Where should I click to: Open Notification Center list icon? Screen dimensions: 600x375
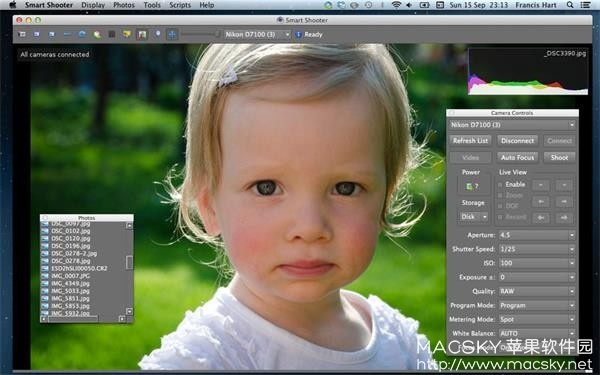pyautogui.click(x=585, y=5)
